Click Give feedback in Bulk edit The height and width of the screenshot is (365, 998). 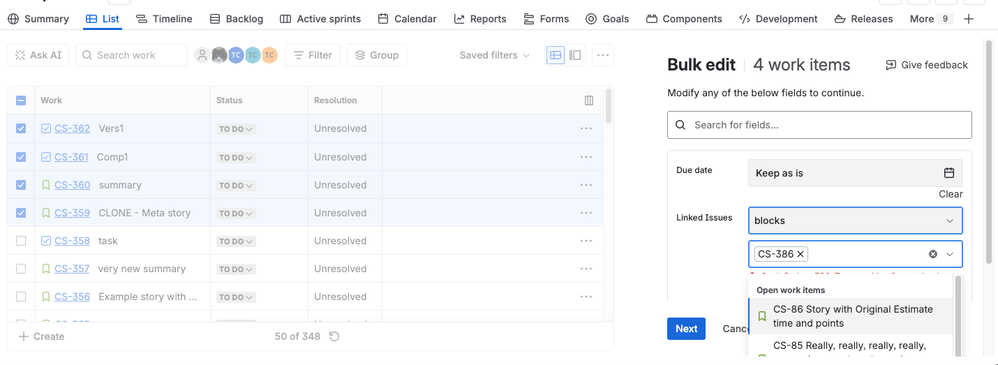(927, 65)
